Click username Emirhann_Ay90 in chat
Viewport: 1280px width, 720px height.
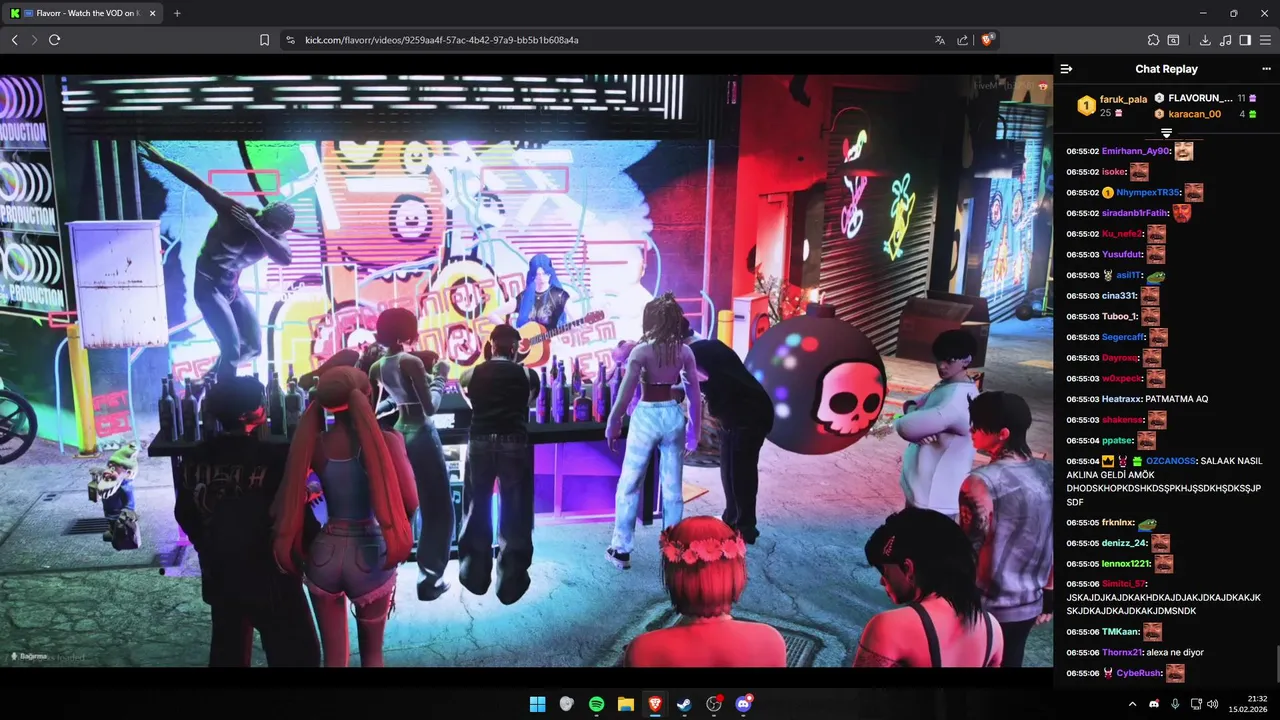(x=1136, y=151)
